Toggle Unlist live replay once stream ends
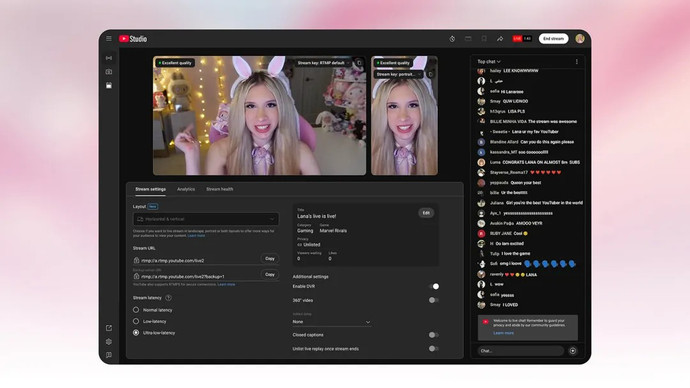Viewport: 690px width, 388px height. click(433, 348)
